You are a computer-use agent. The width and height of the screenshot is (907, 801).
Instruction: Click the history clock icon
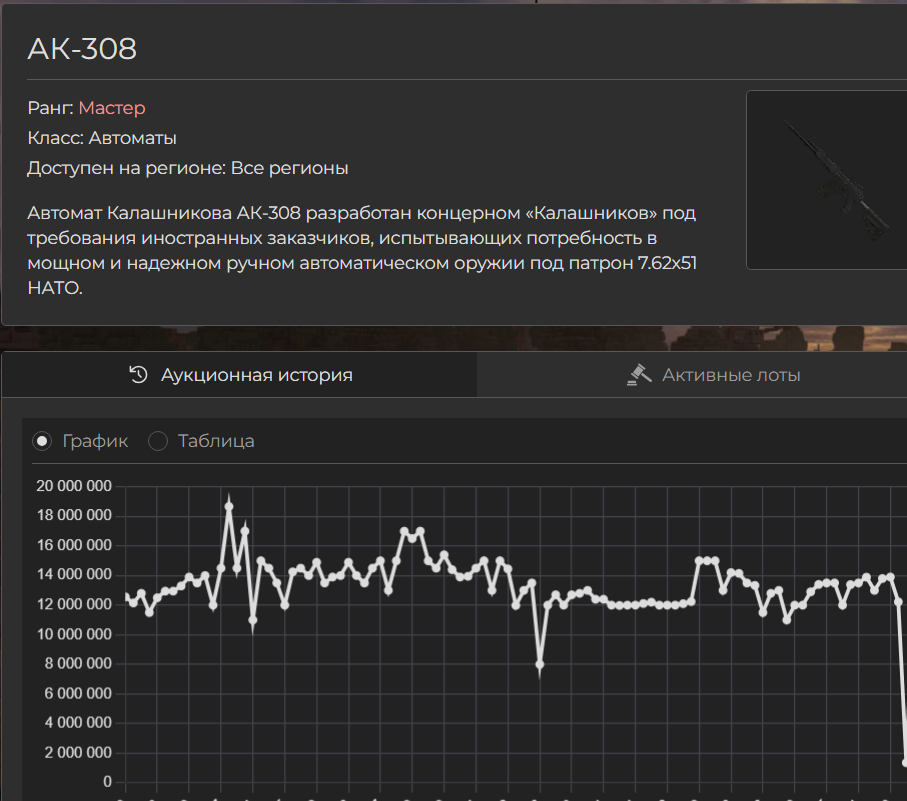click(x=138, y=375)
